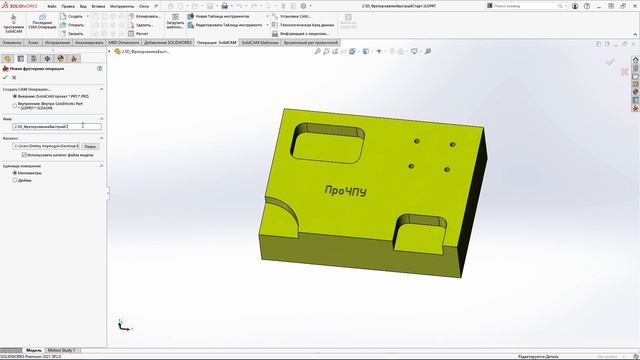Switch to the Motion Study 1 bottom tab
This screenshot has height=360, width=640.
(61, 350)
